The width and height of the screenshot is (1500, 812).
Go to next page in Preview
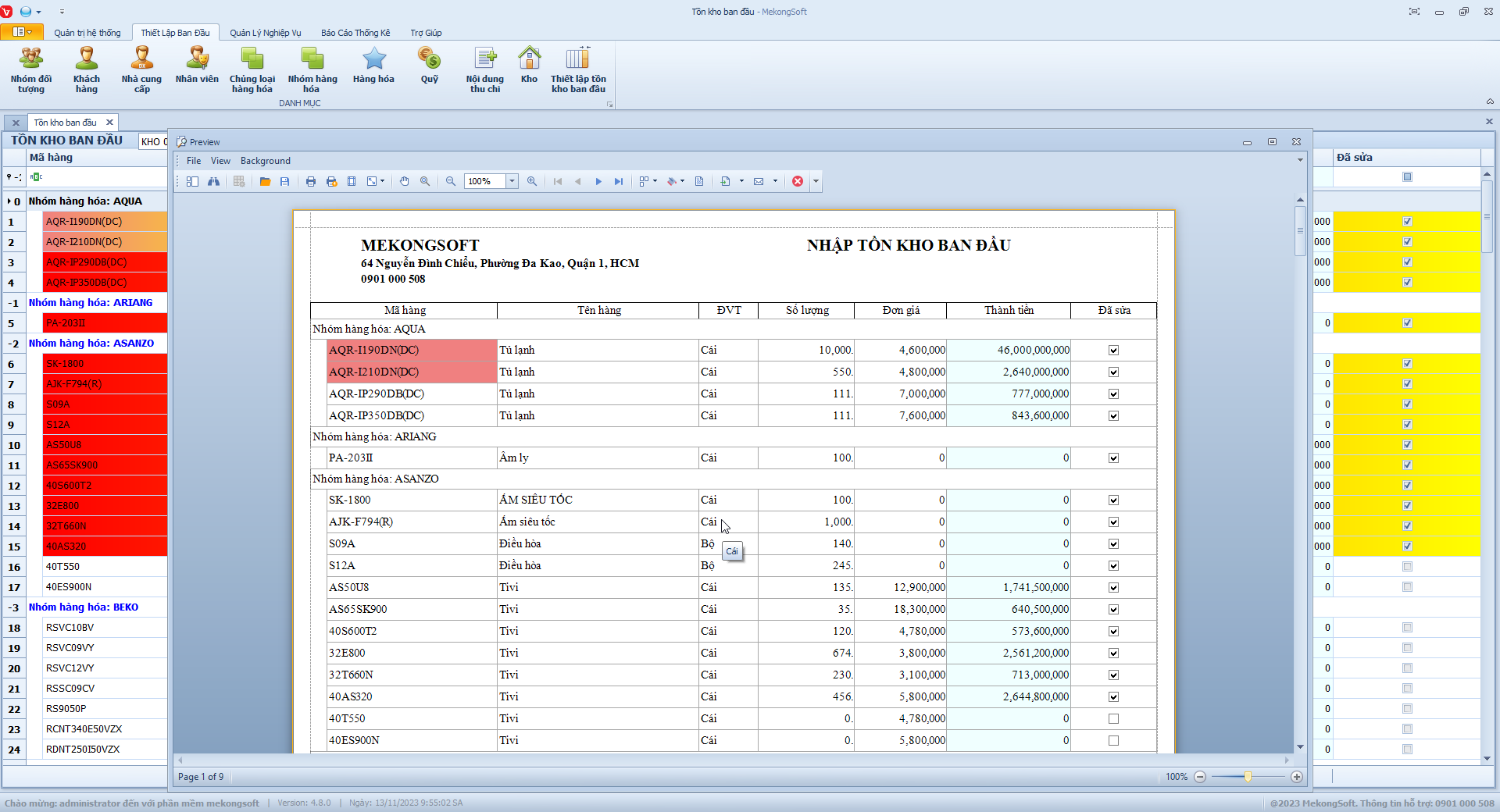598,181
